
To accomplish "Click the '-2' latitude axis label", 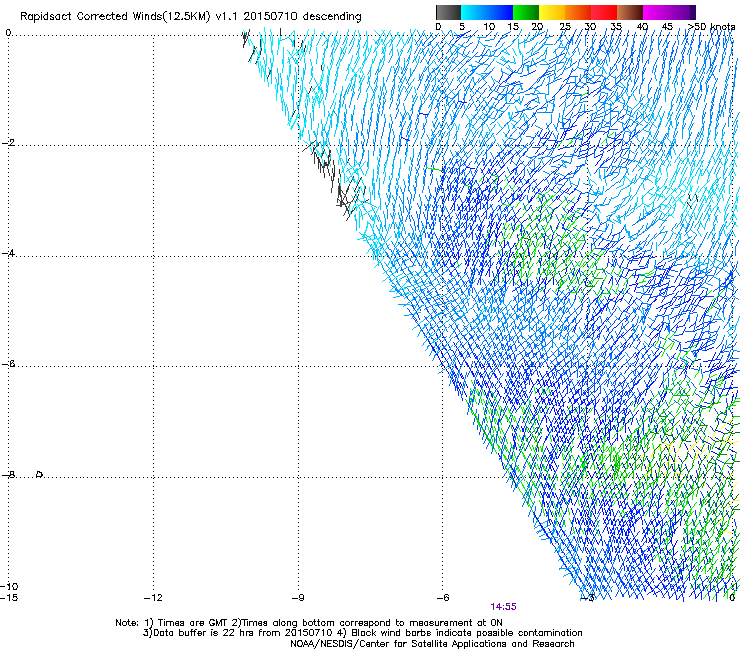I will 8,143.
